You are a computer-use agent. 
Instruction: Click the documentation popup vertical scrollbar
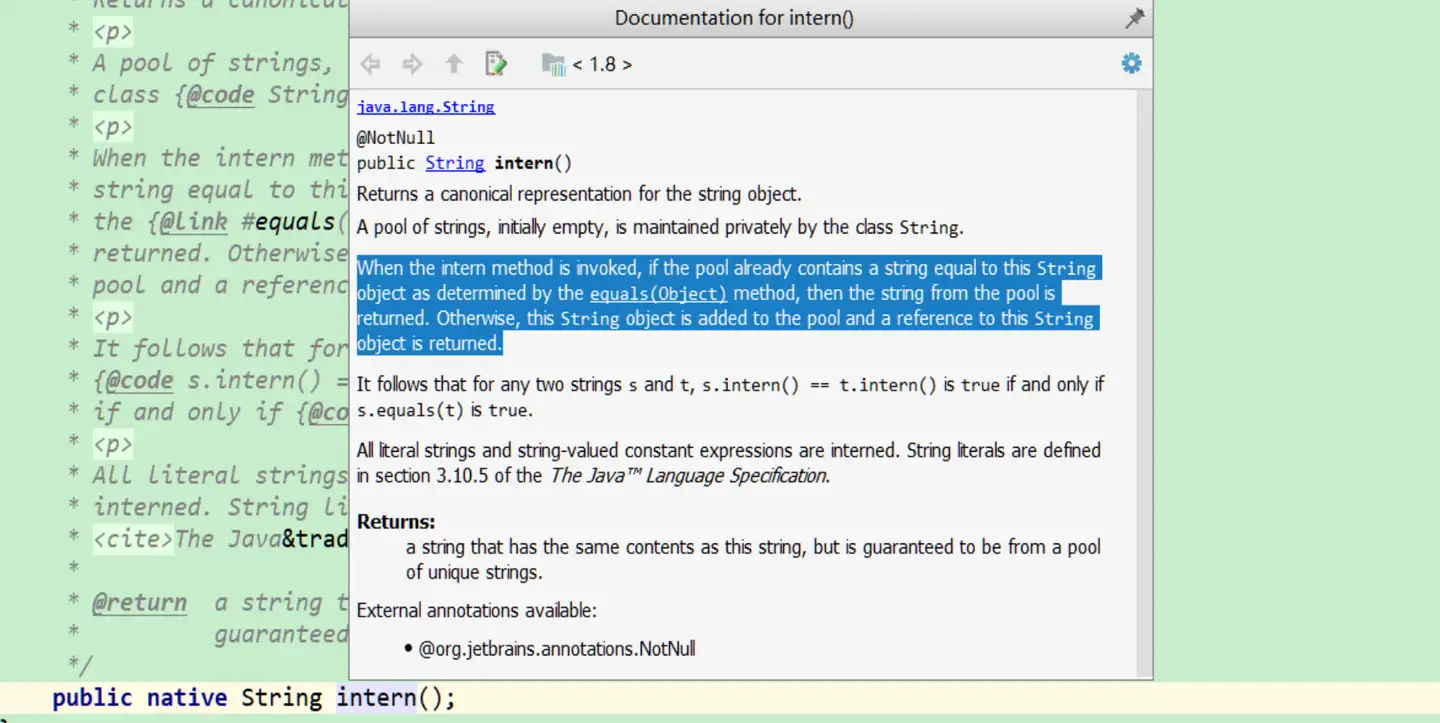tap(1145, 380)
